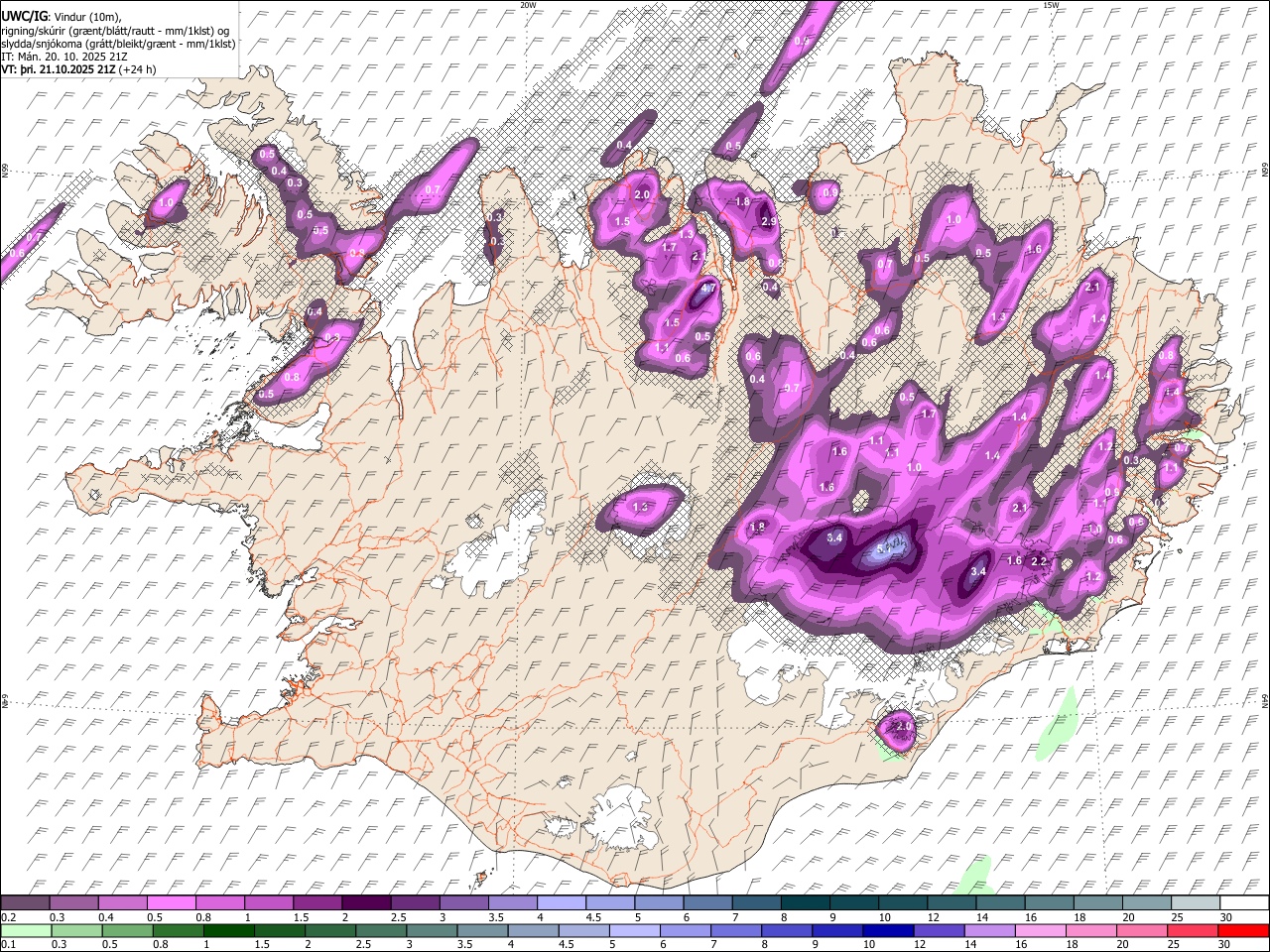1270x952 pixels.
Task: Click the '2.2' precipitation value on the map
Action: point(1040,561)
